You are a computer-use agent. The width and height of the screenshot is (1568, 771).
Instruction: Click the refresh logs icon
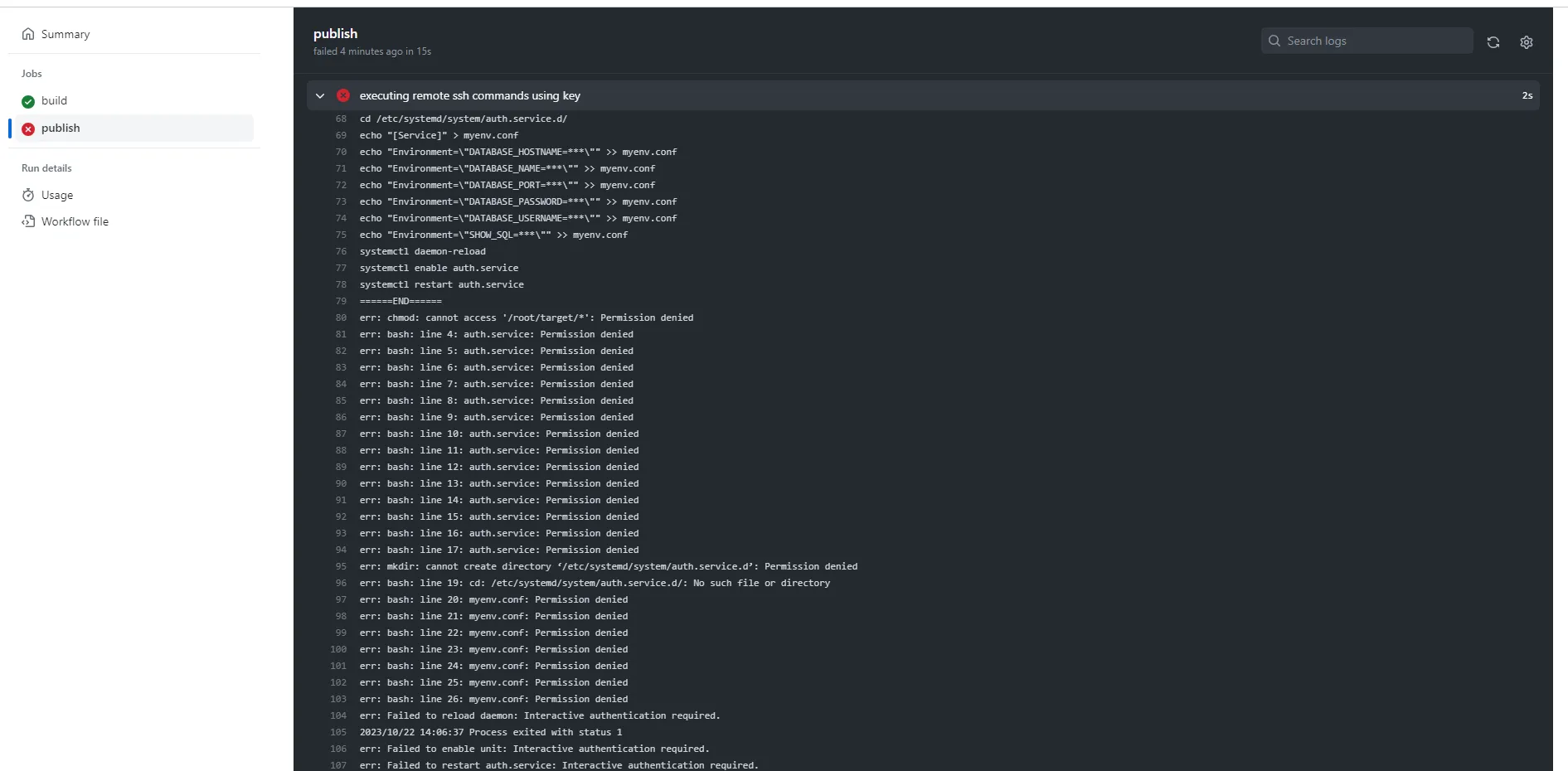point(1493,42)
